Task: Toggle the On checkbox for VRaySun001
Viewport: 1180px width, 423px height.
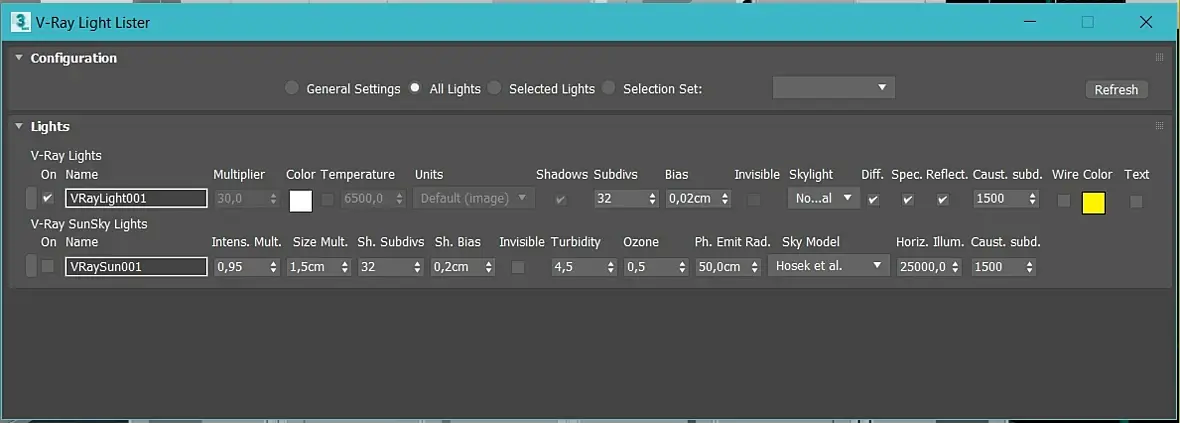Action: [x=48, y=266]
